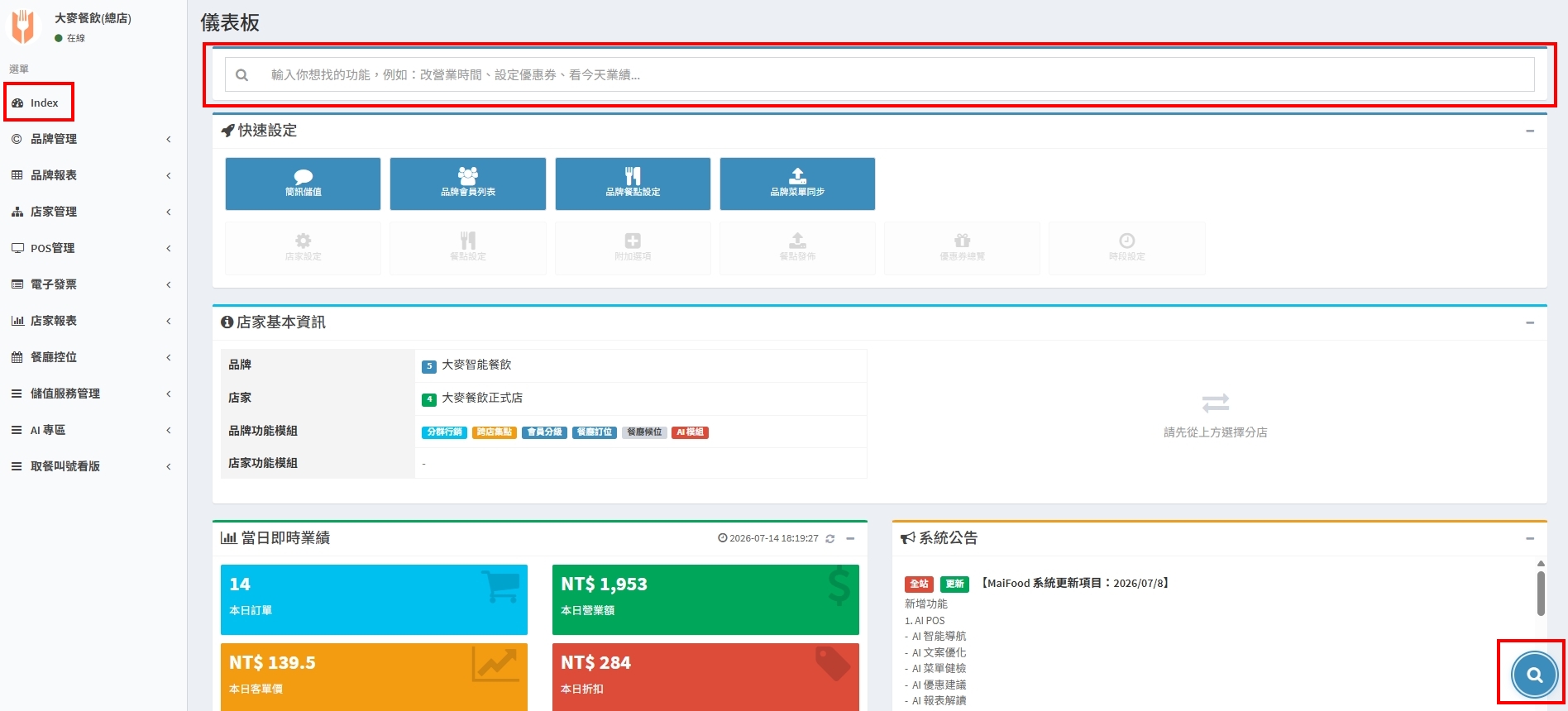This screenshot has height=711, width=1568.
Task: Open the 品牌會員列表 quick setting tile
Action: coord(468,184)
